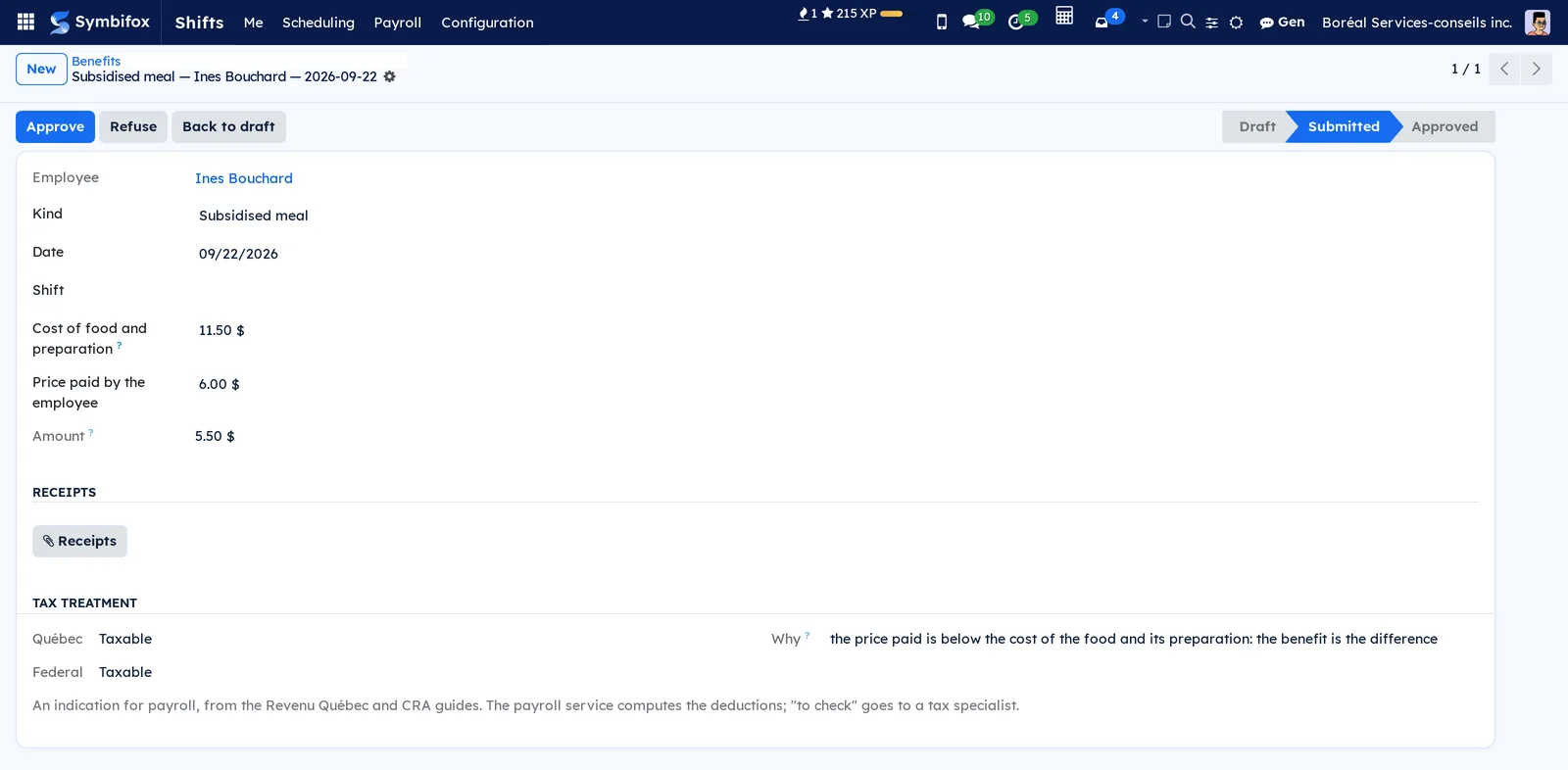
Task: Open conversations with 10 unread messages
Action: (977, 20)
